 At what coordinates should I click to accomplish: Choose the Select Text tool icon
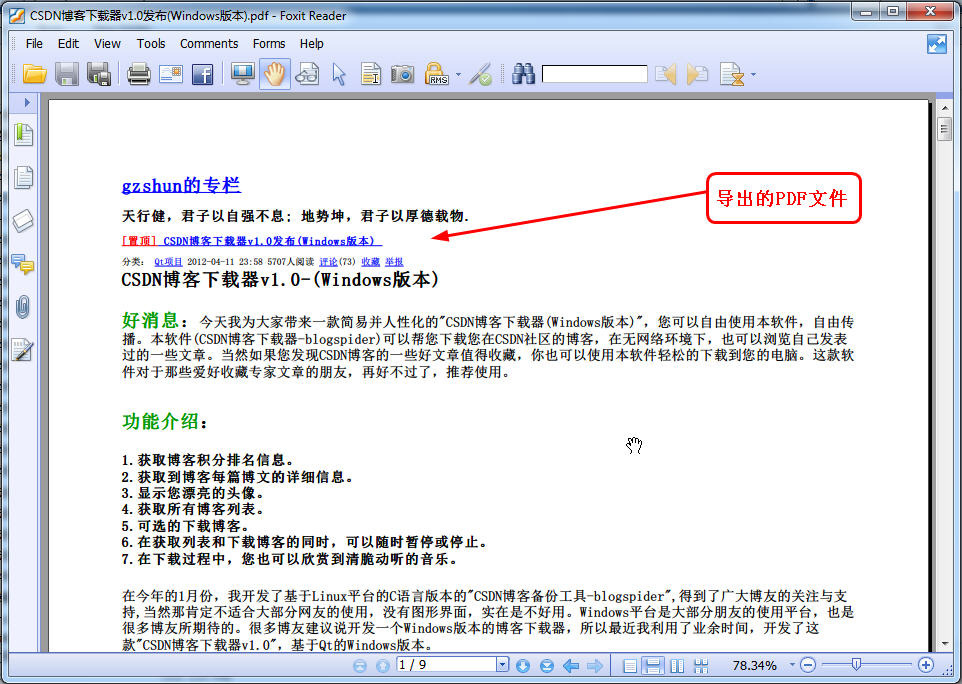pyautogui.click(x=371, y=74)
